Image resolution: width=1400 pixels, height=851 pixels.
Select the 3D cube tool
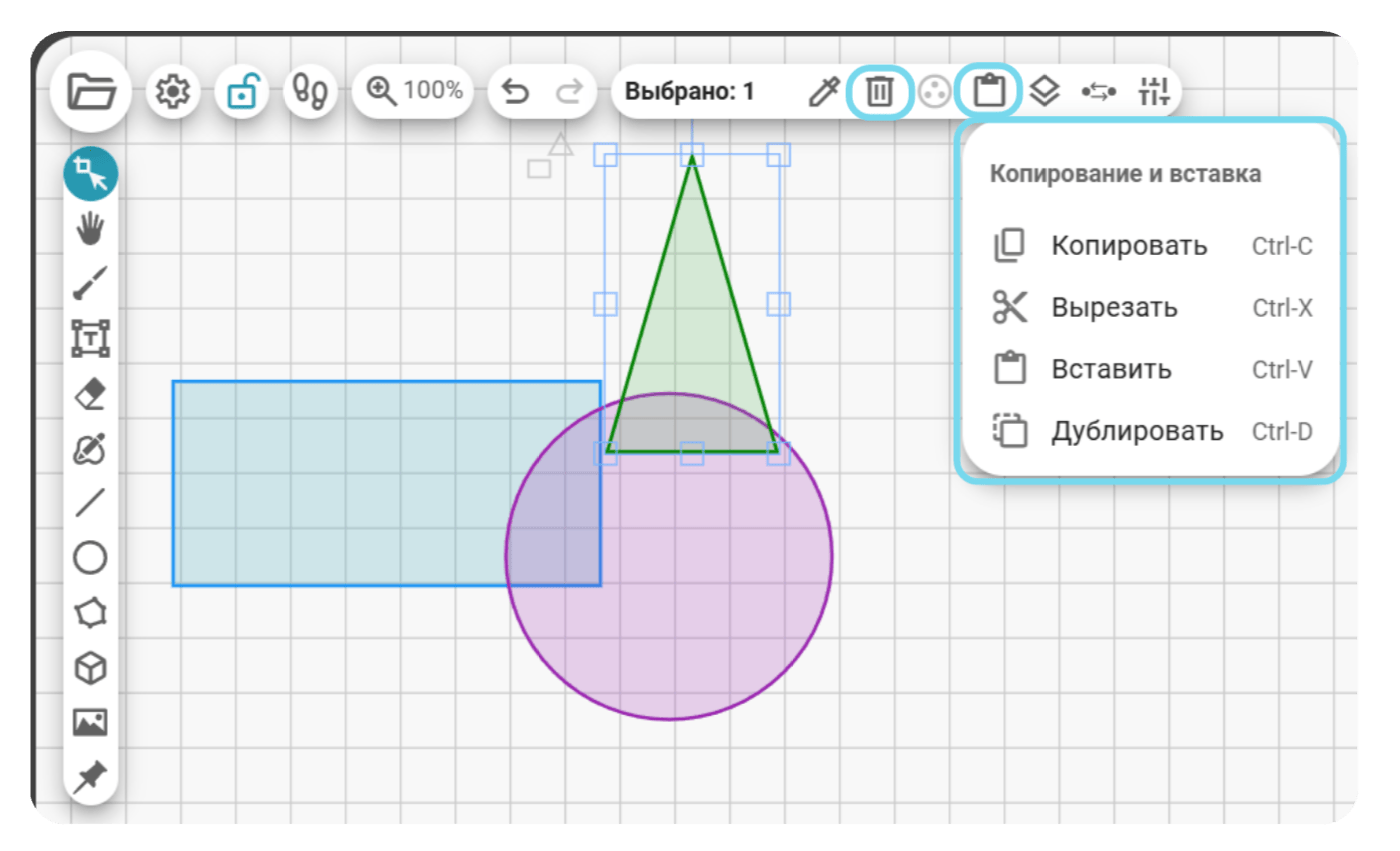point(91,667)
